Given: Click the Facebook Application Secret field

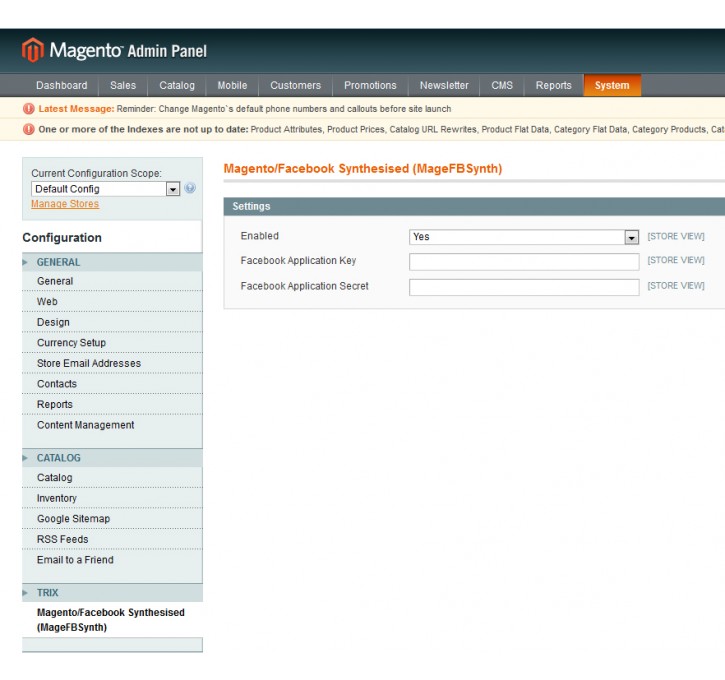Looking at the screenshot, I should click(x=524, y=287).
